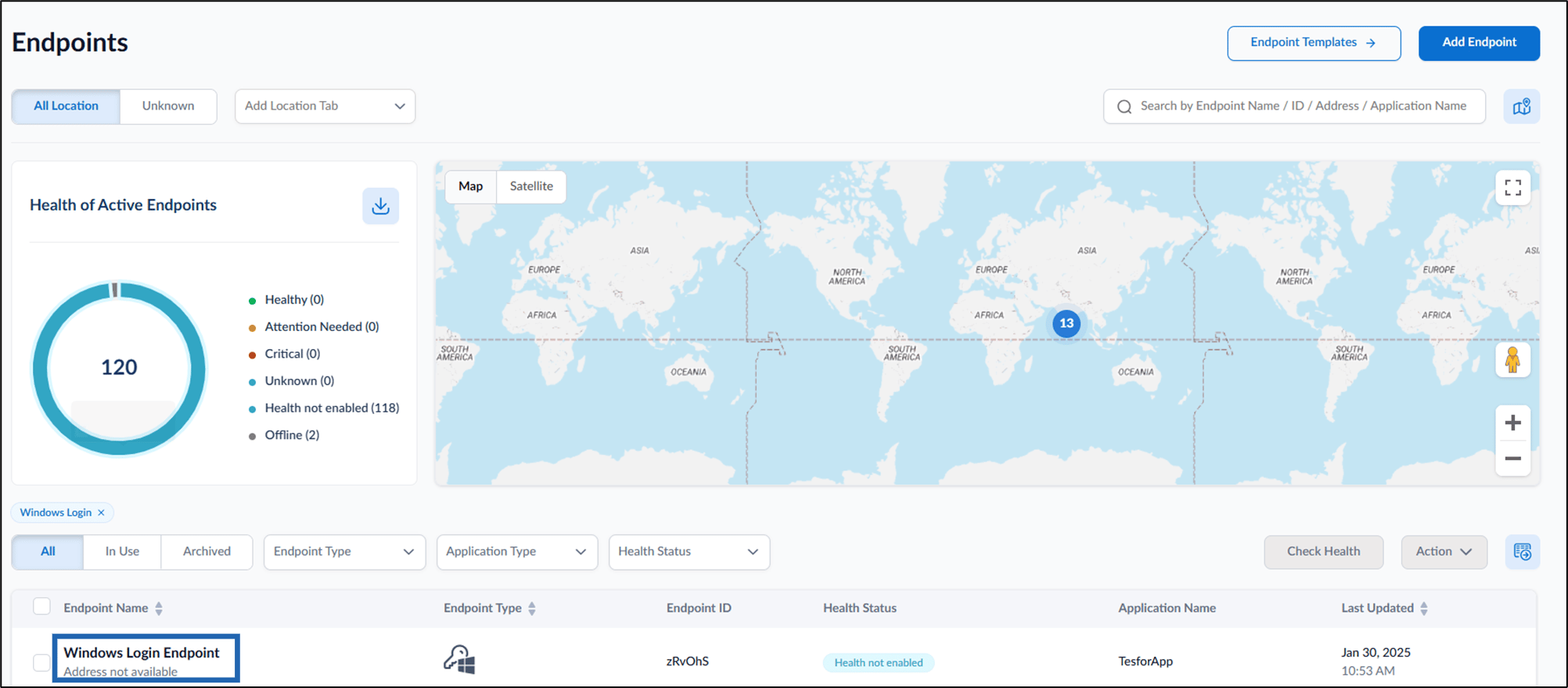
Task: Click the donut chart showing 120 endpoints
Action: coord(119,368)
